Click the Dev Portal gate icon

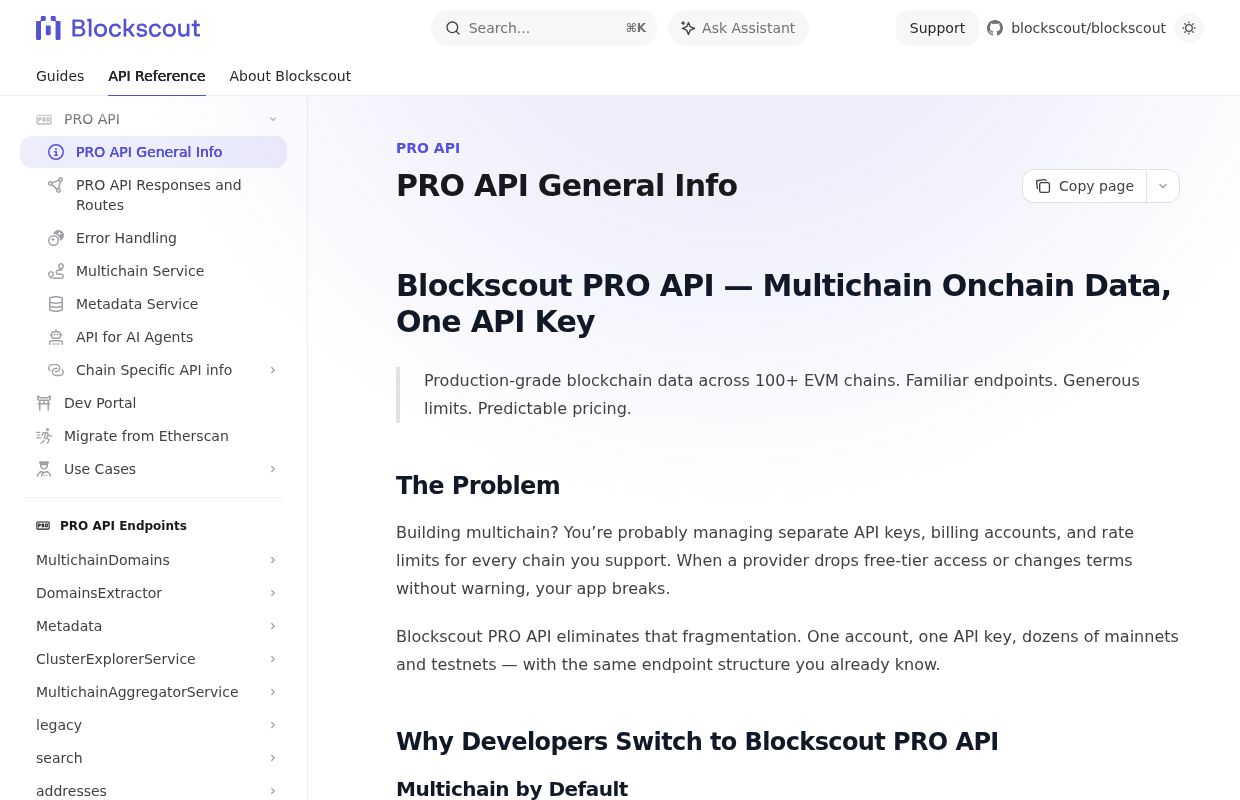[x=44, y=403]
